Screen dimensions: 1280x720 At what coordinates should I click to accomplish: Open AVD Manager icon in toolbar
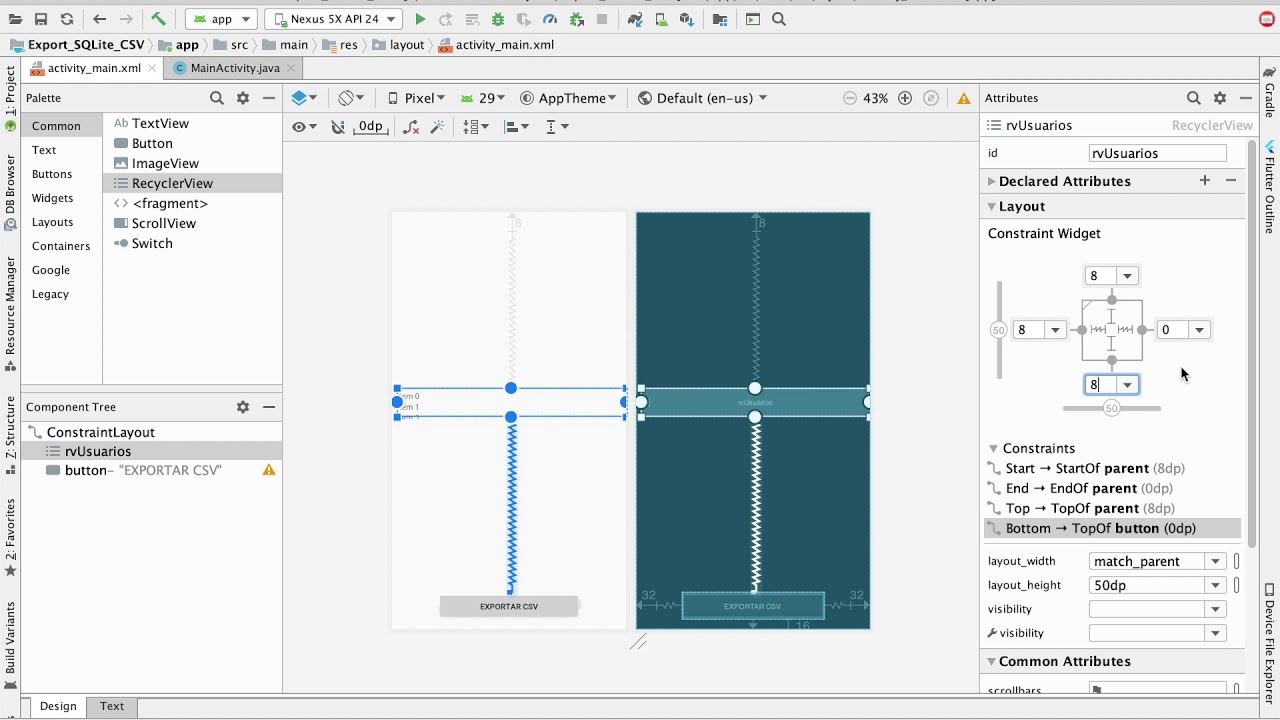pos(661,19)
